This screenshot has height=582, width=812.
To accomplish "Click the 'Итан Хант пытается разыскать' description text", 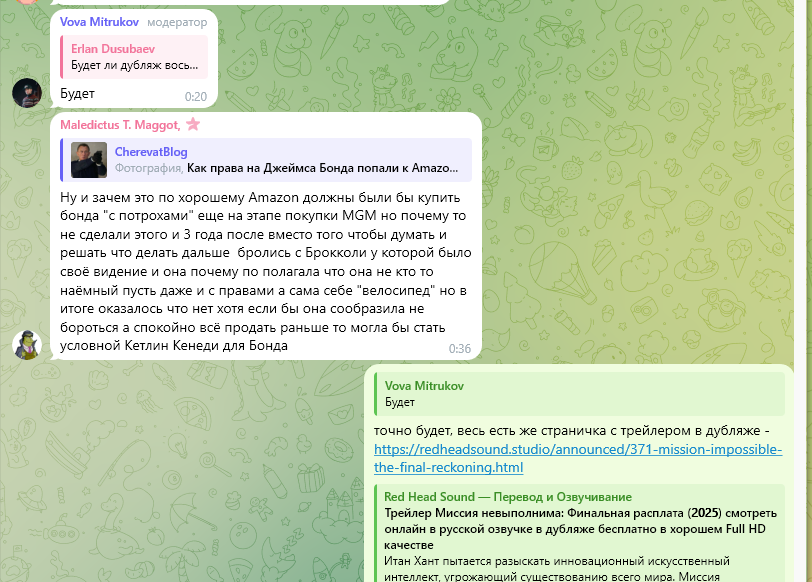I will (557, 568).
